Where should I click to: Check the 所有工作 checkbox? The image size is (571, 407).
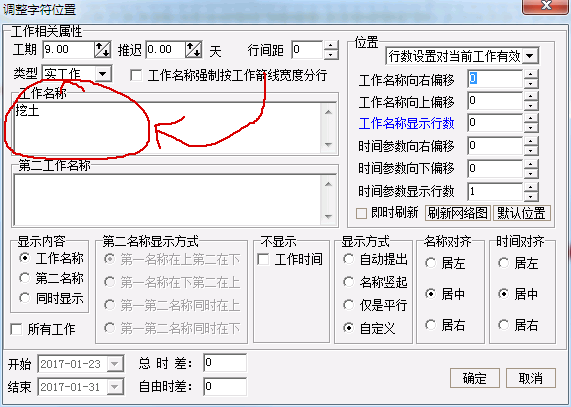pyautogui.click(x=16, y=329)
